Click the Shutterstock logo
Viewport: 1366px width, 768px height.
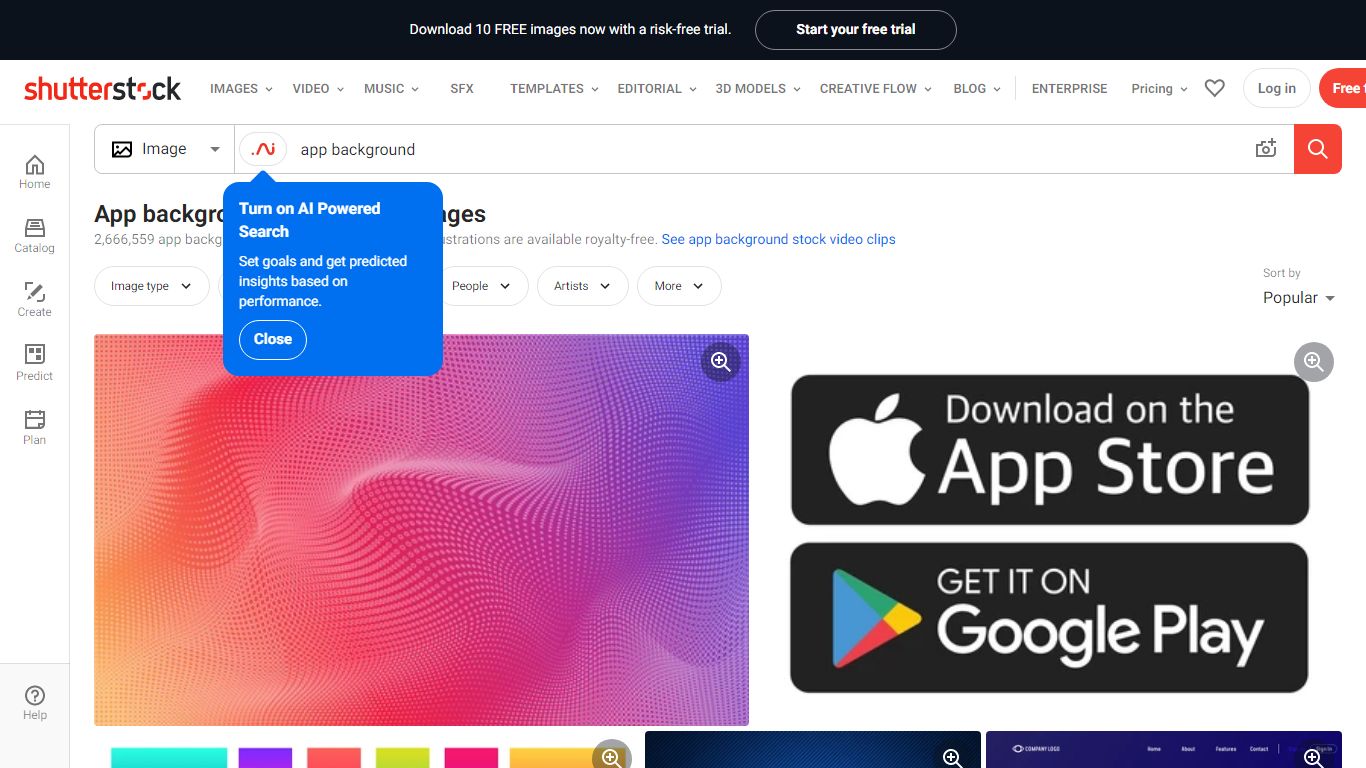click(x=102, y=88)
